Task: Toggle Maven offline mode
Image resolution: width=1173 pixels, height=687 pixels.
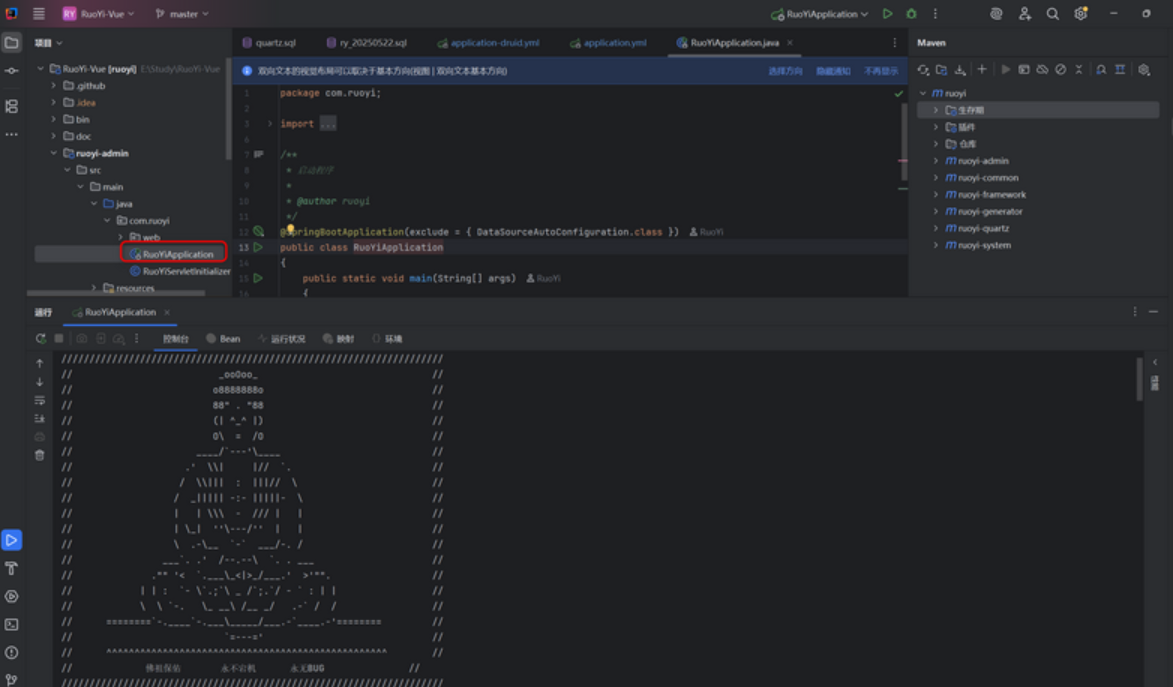Action: coord(1042,70)
